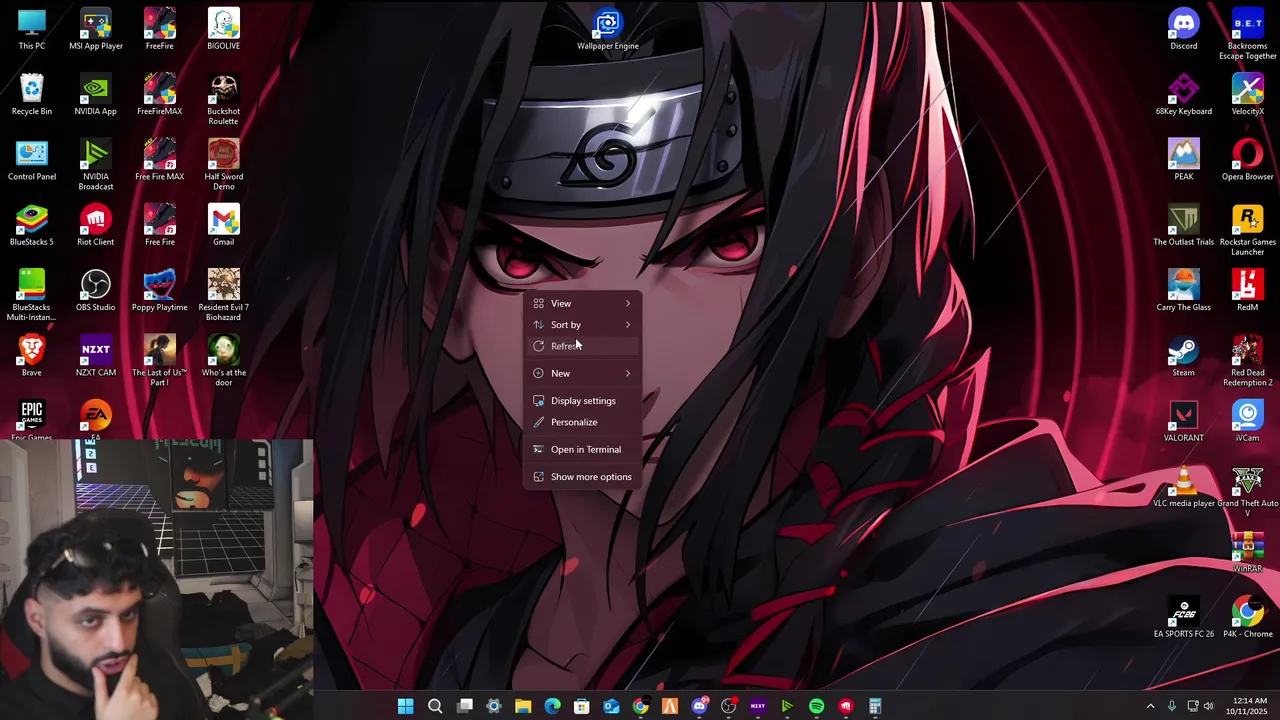Open File Explorer from taskbar
Viewport: 1280px width, 720px height.
pos(523,707)
